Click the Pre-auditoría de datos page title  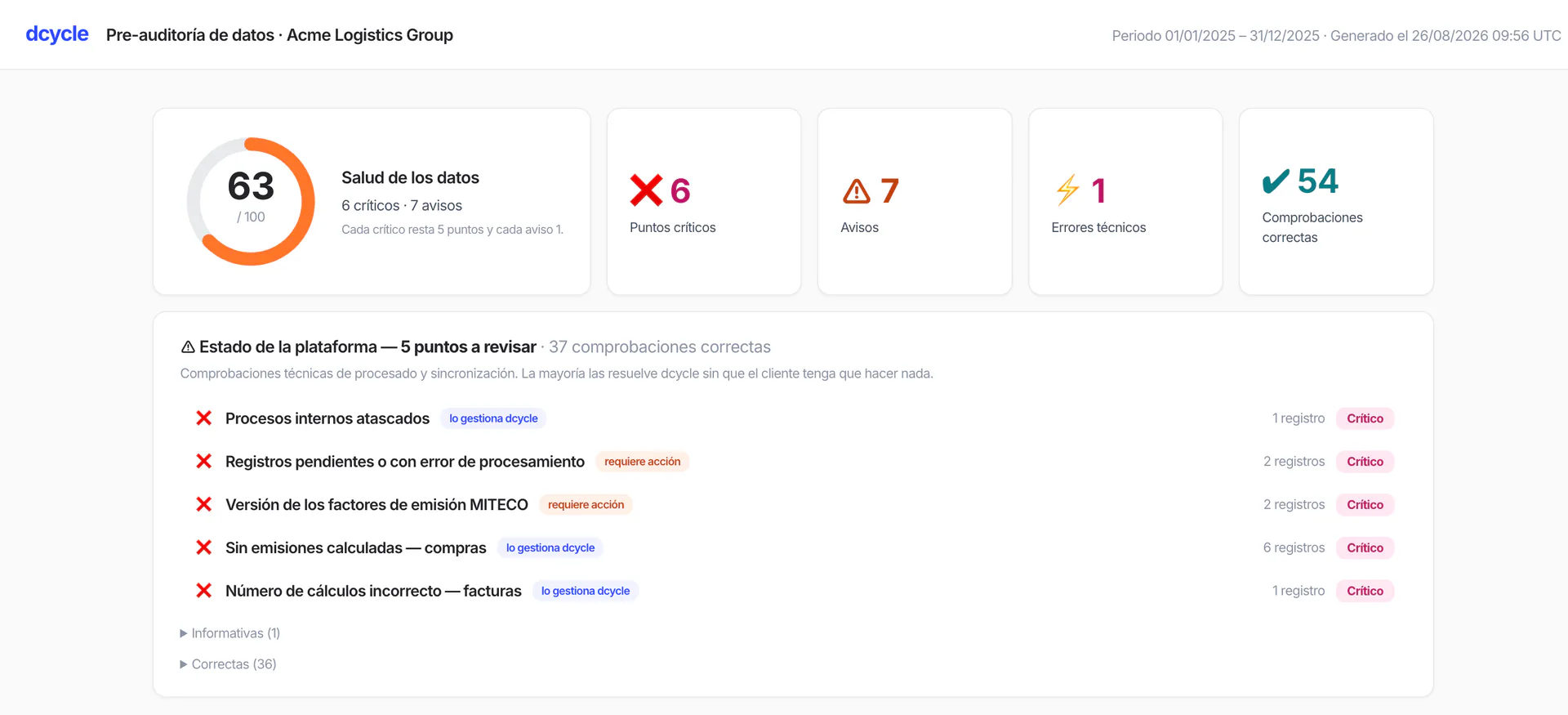click(x=279, y=35)
